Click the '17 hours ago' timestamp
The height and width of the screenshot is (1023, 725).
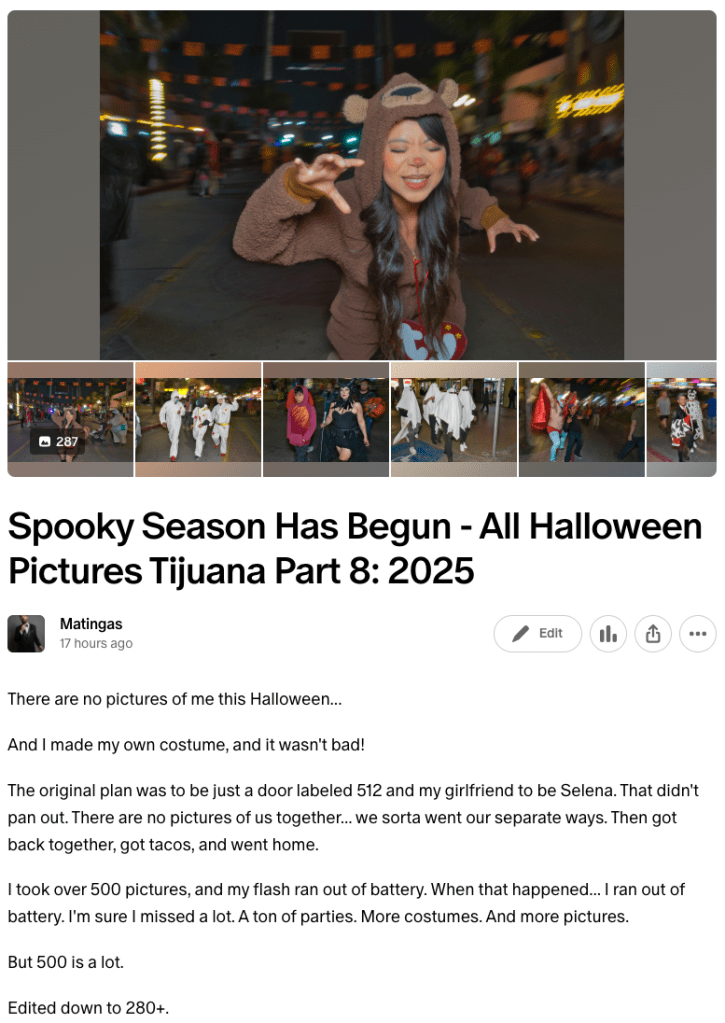pos(96,643)
